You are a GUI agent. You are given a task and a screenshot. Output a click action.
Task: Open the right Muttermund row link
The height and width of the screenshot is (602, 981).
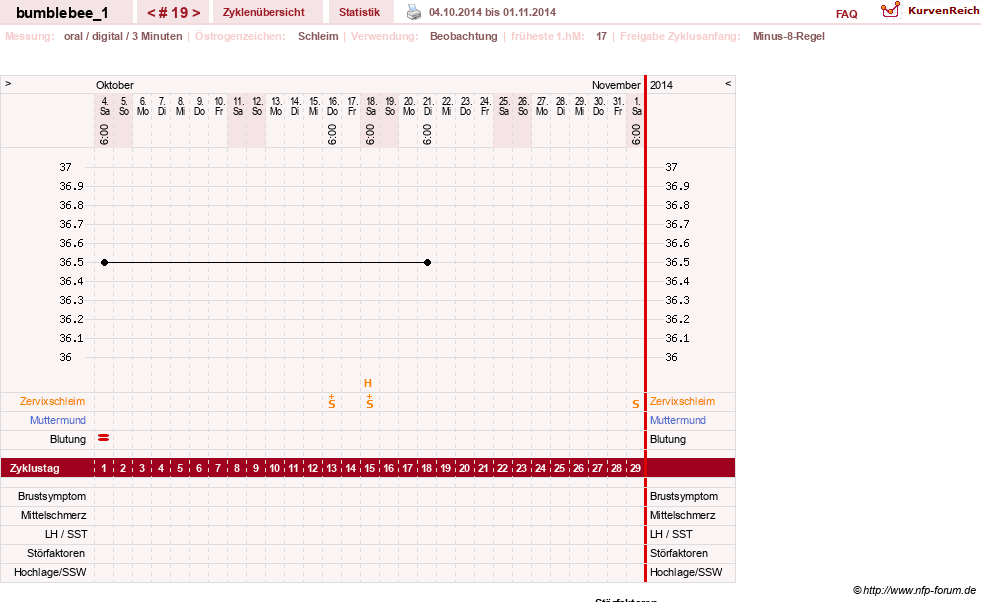pyautogui.click(x=678, y=420)
